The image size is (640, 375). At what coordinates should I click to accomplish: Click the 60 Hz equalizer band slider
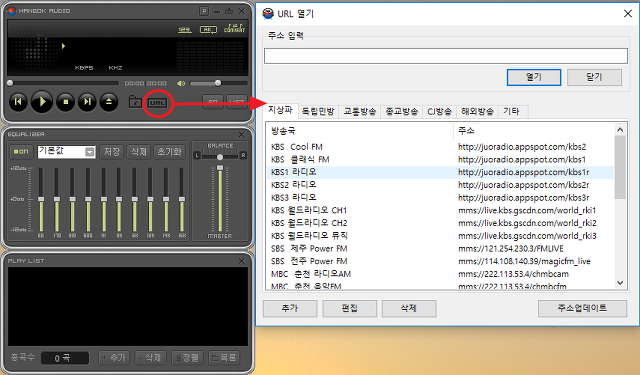point(41,199)
